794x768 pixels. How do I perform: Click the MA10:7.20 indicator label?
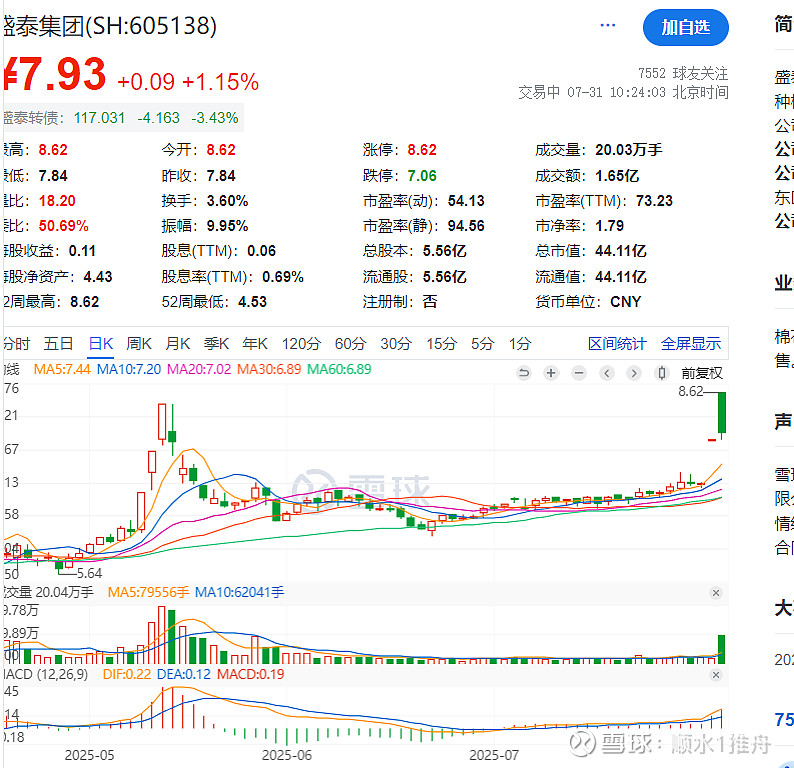pos(129,369)
